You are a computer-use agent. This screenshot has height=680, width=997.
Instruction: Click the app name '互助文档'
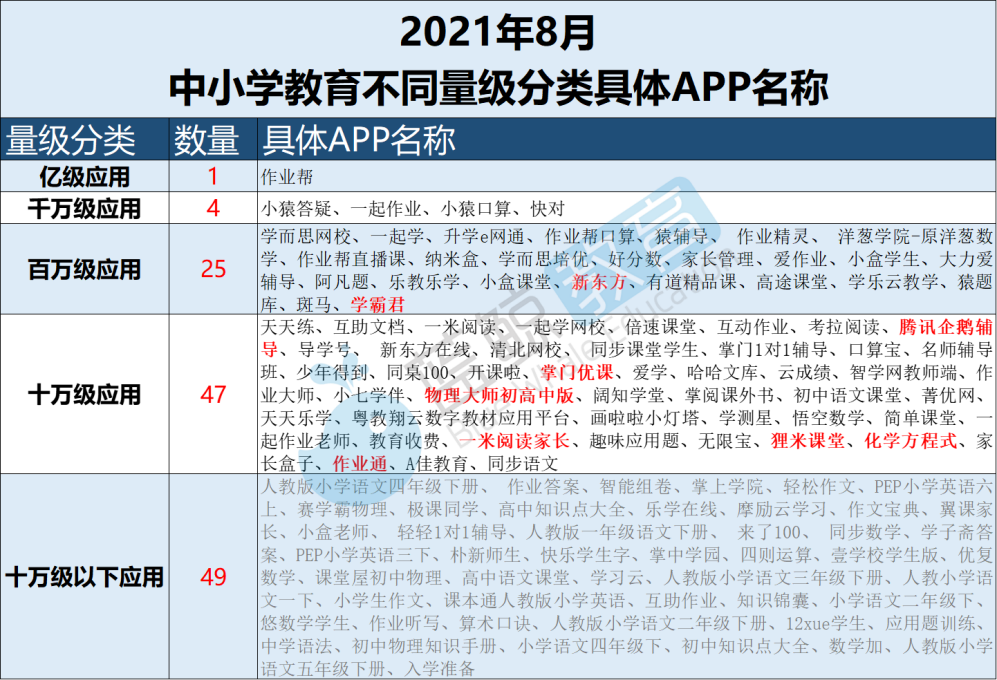tap(370, 327)
